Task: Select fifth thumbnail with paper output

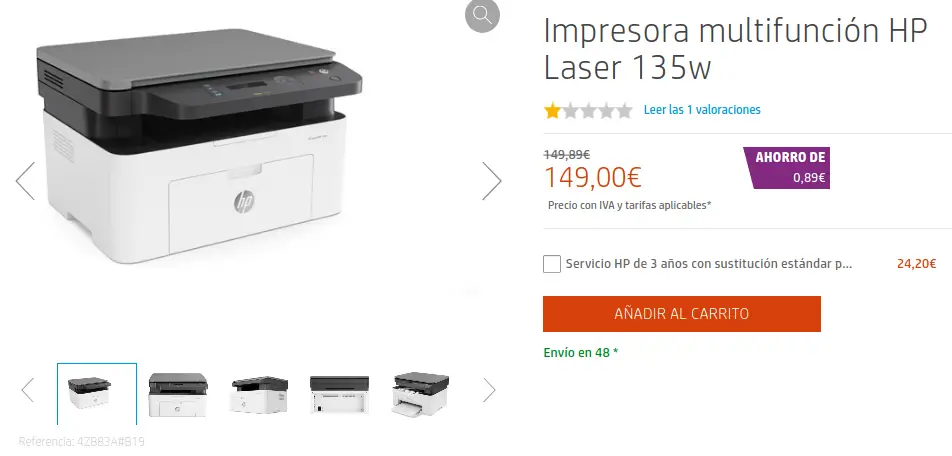Action: 420,393
